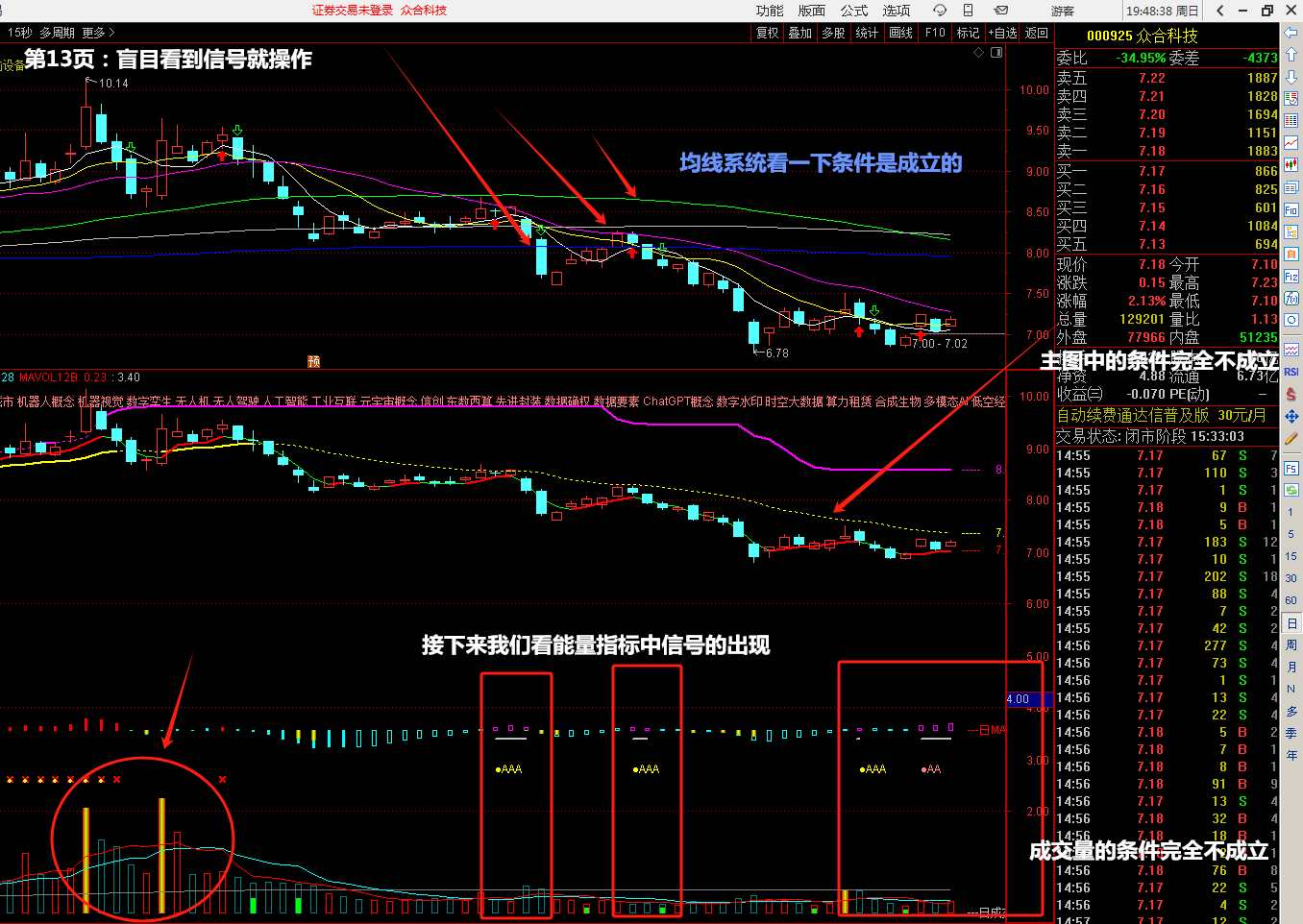Expand the 更多 periods dropdown

click(98, 33)
